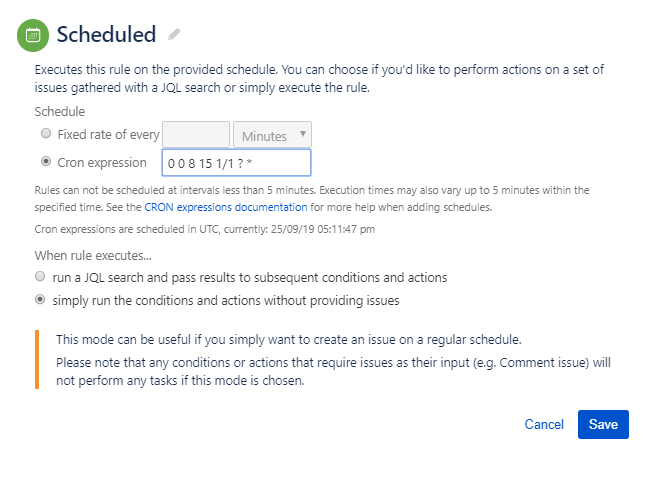
Task: Open the Minutes unit dropdown
Action: (272, 135)
